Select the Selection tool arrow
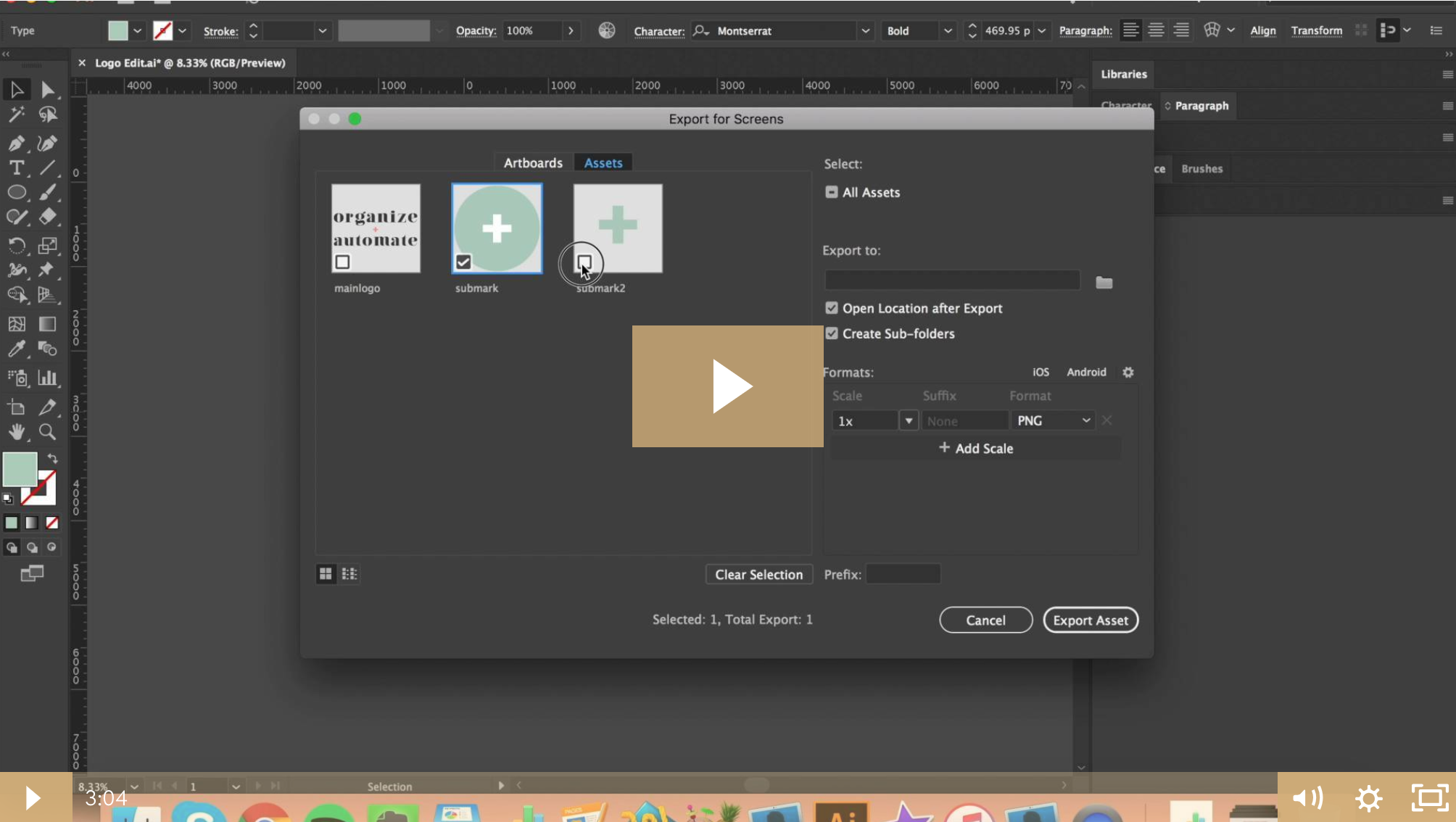 [17, 89]
